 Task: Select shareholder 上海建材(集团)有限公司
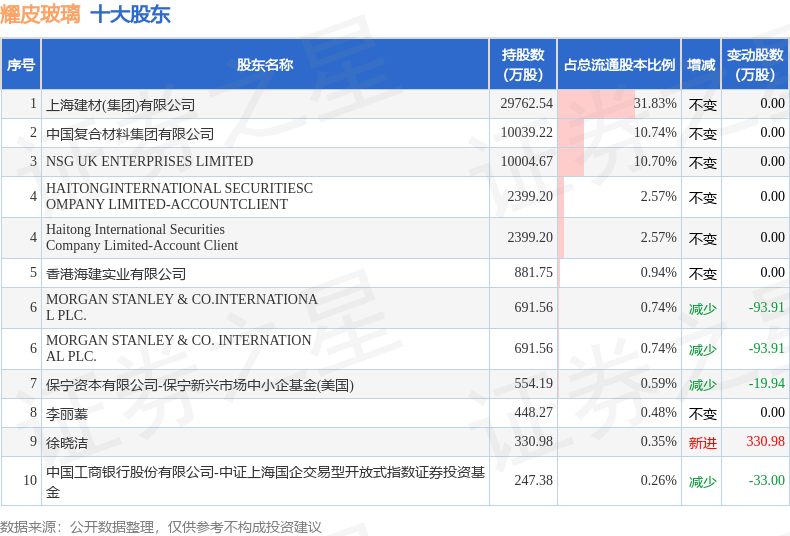tap(120, 105)
